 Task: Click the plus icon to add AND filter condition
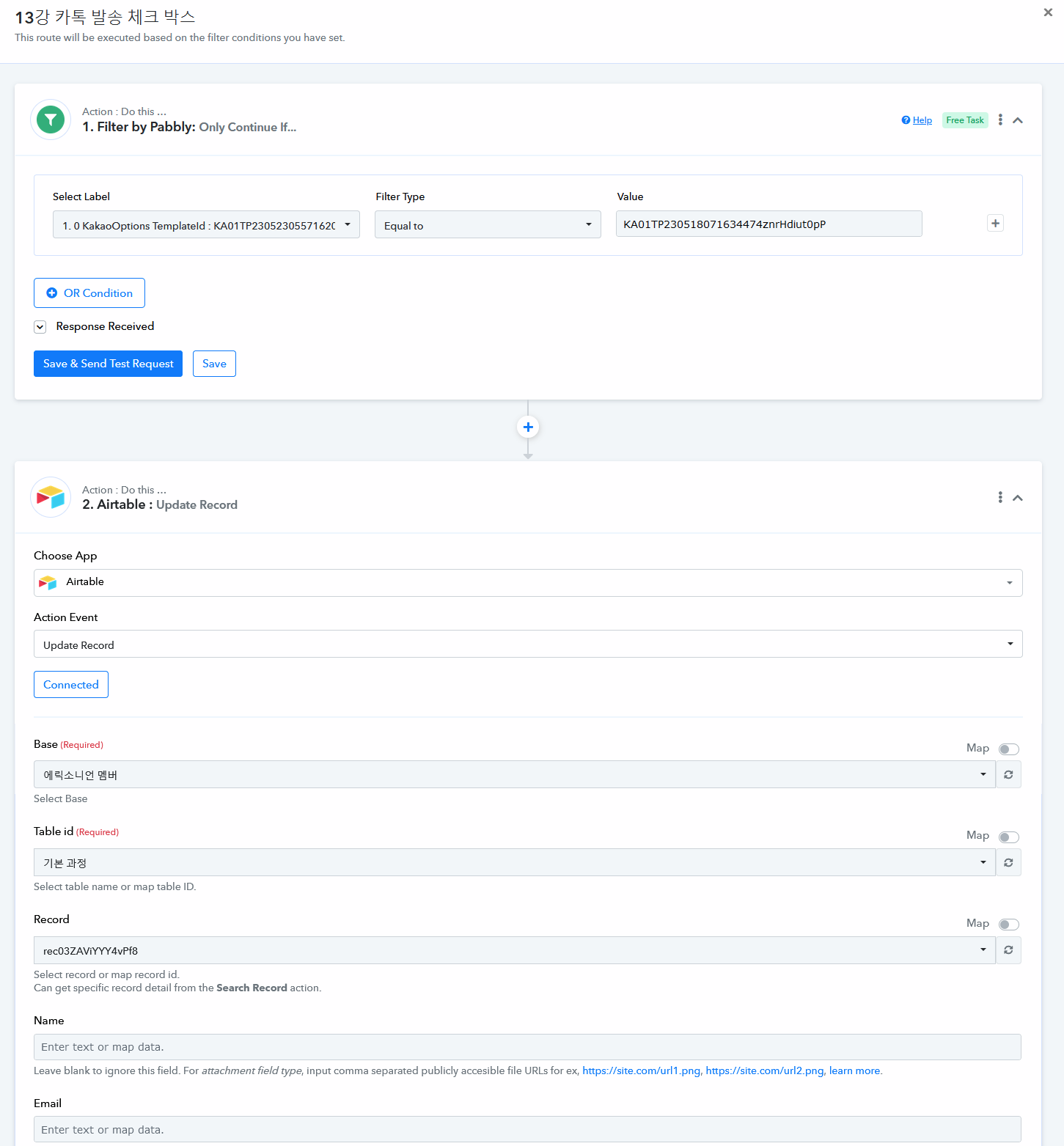coord(995,223)
